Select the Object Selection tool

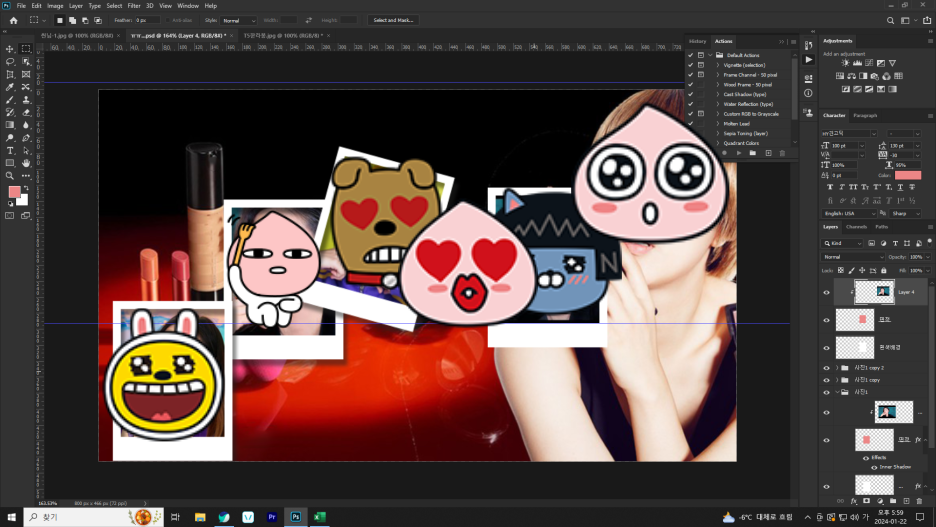[26, 61]
